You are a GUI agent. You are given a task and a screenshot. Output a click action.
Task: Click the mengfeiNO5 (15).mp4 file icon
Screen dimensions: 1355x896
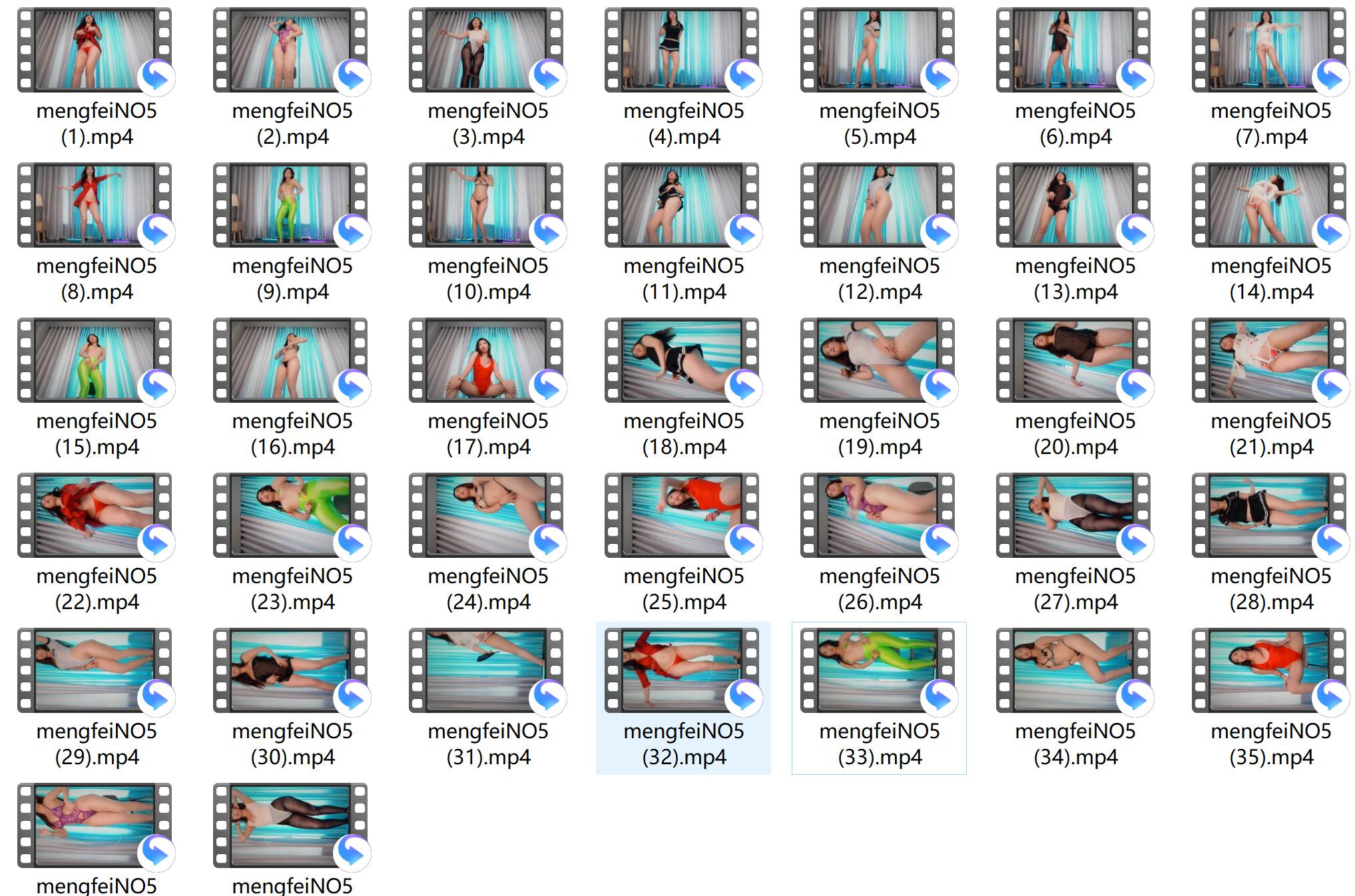pyautogui.click(x=95, y=360)
